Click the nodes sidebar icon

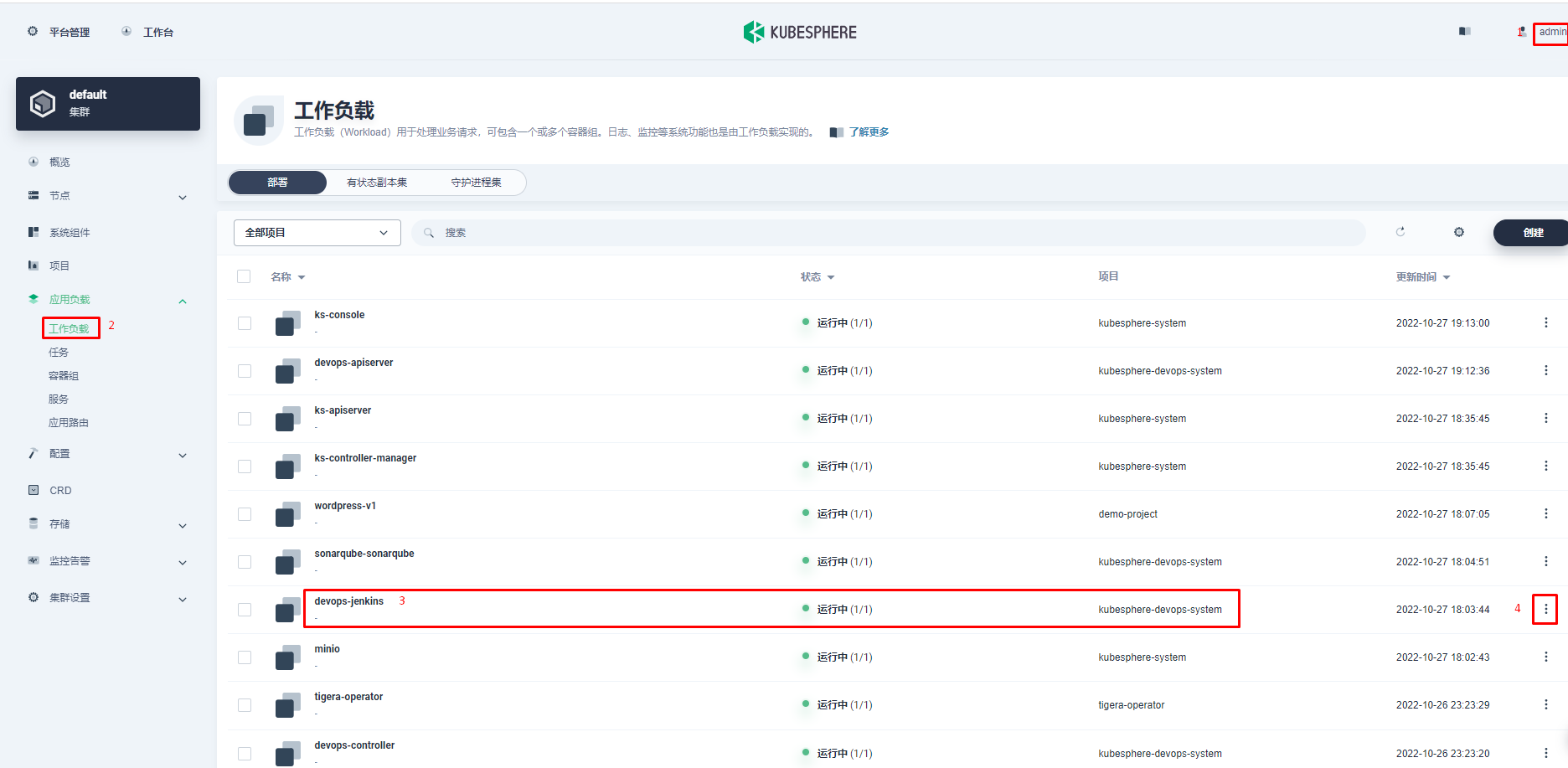34,195
